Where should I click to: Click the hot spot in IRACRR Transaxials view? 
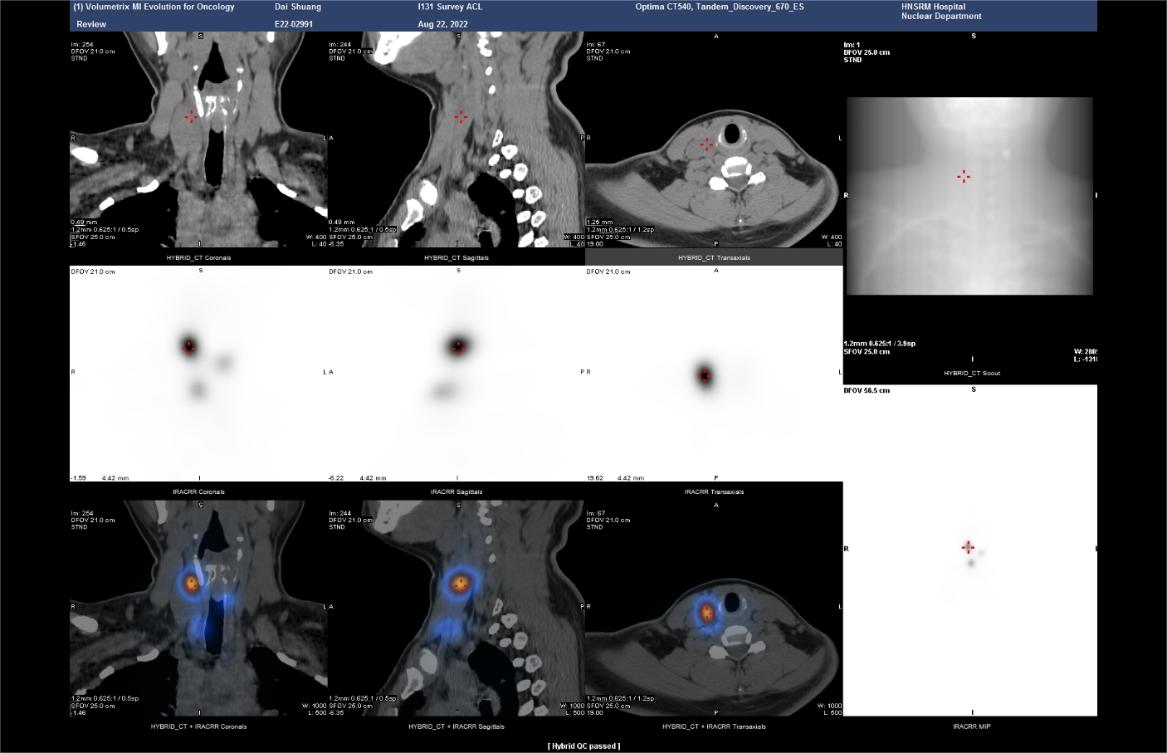(x=705, y=376)
